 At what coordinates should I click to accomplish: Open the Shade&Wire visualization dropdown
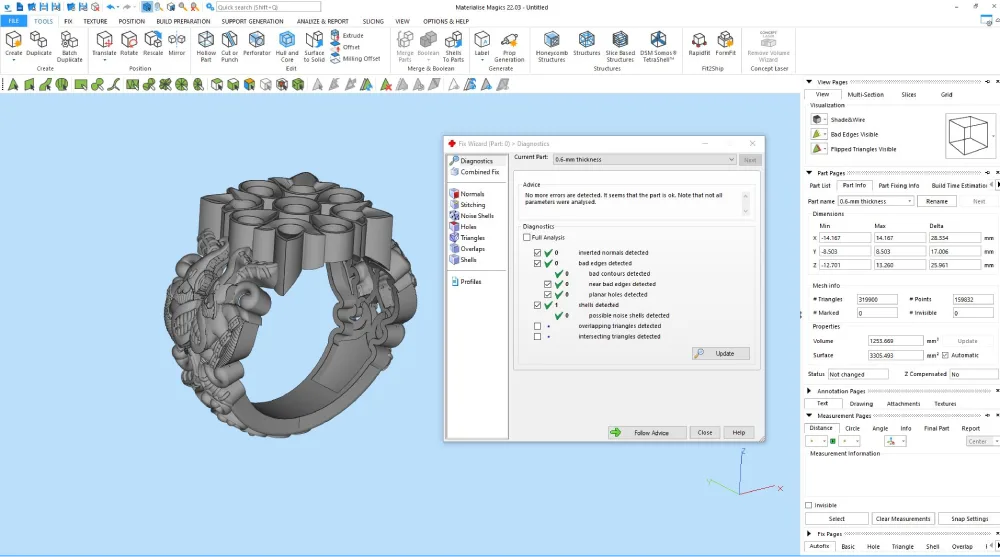819,119
